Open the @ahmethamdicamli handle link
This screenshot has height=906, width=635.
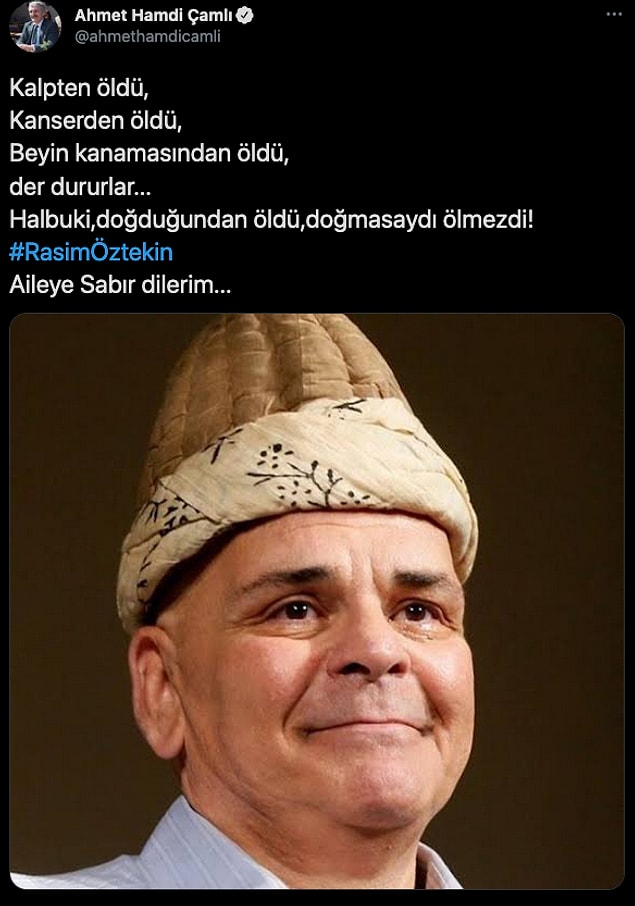click(147, 36)
